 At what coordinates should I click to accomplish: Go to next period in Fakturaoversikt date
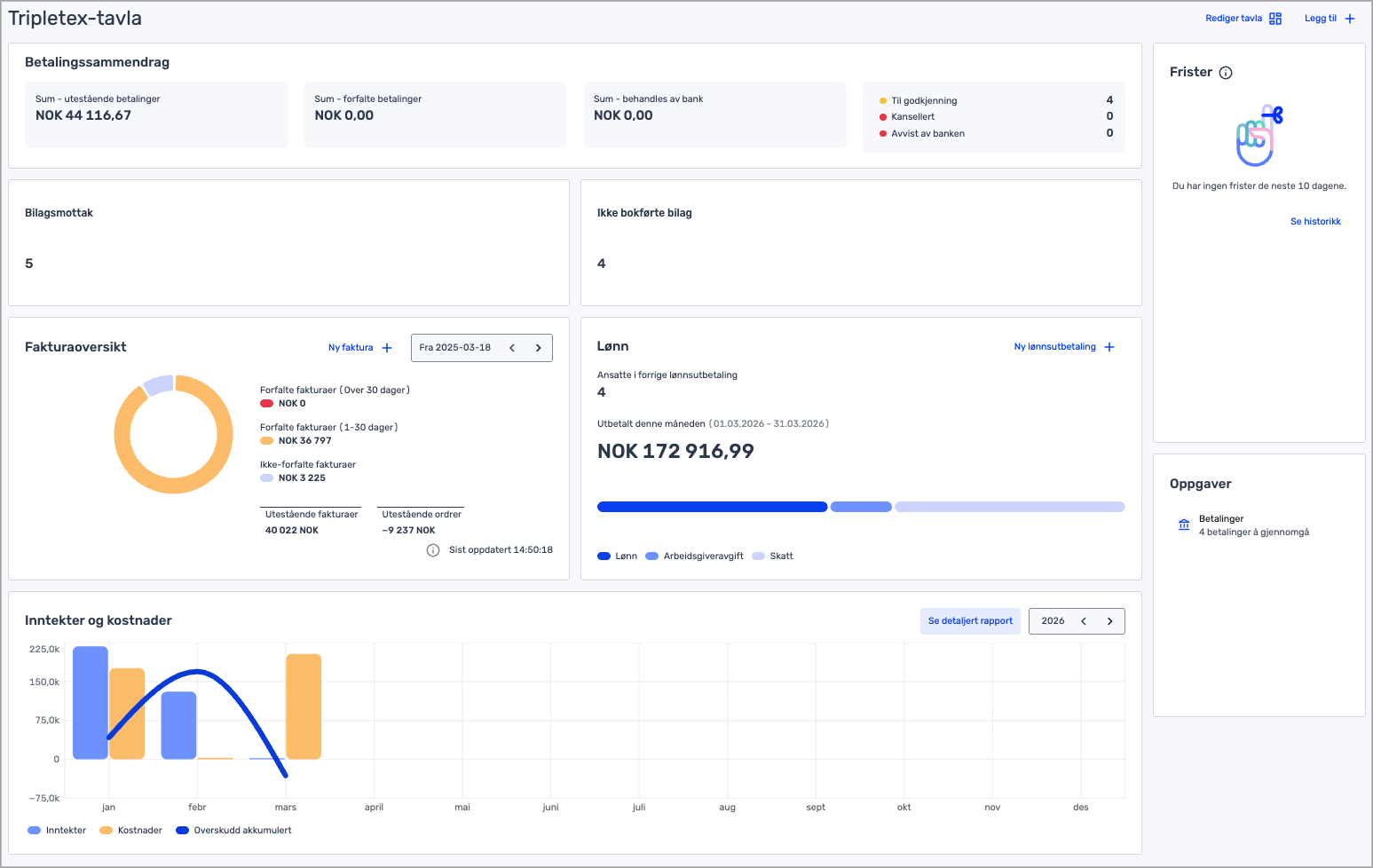pyautogui.click(x=538, y=348)
